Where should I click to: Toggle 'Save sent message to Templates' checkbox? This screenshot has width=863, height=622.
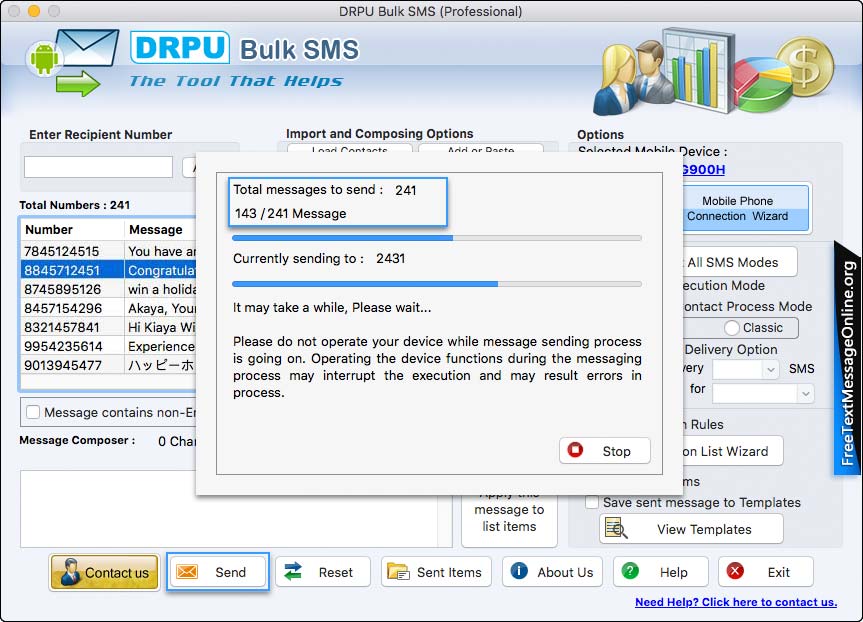coord(592,502)
